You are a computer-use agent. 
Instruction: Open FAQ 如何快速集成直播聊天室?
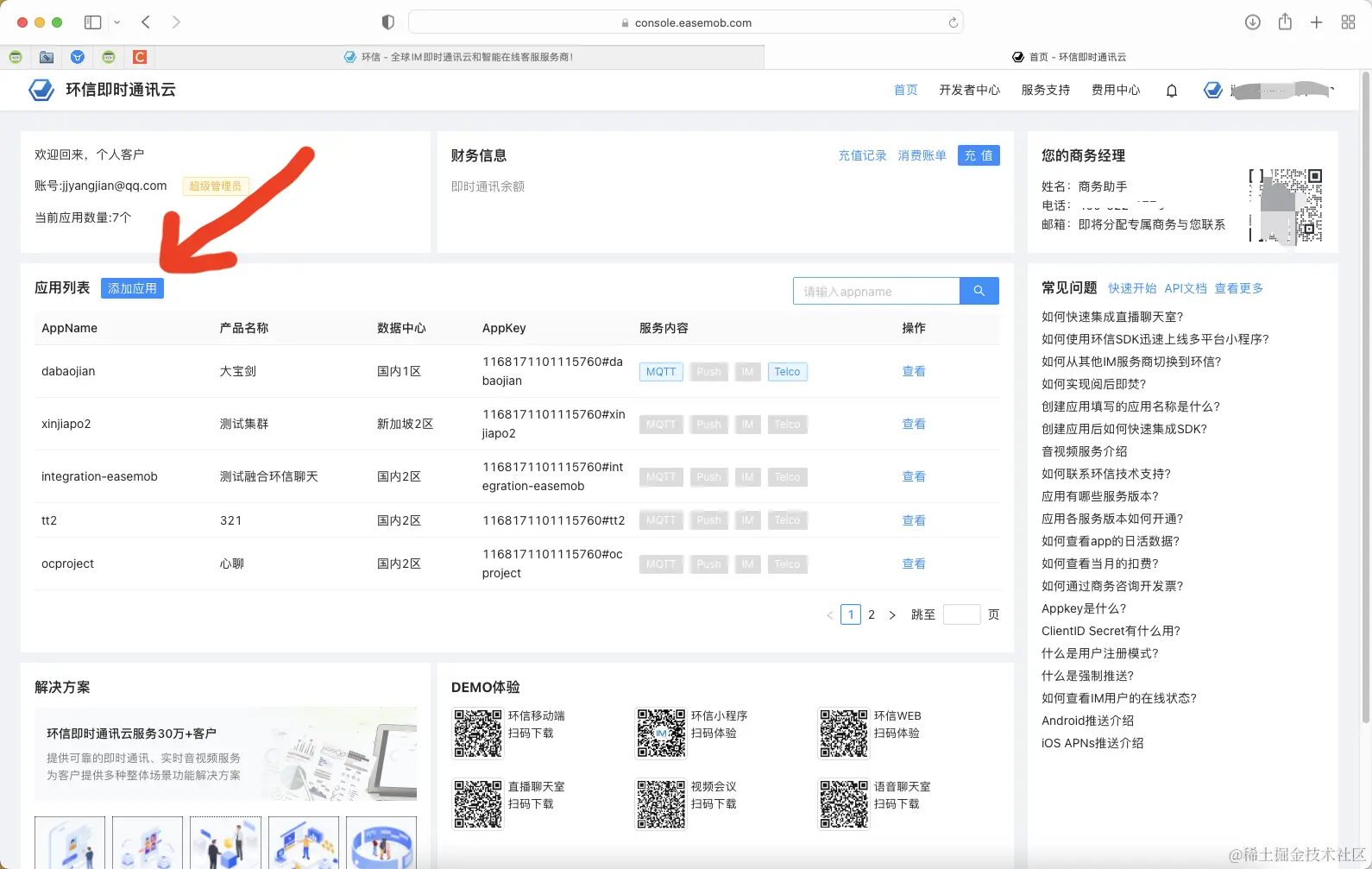tap(1112, 317)
